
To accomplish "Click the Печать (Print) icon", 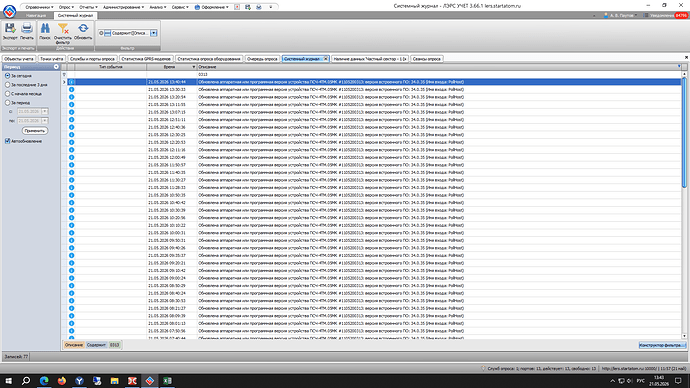I will (x=27, y=29).
